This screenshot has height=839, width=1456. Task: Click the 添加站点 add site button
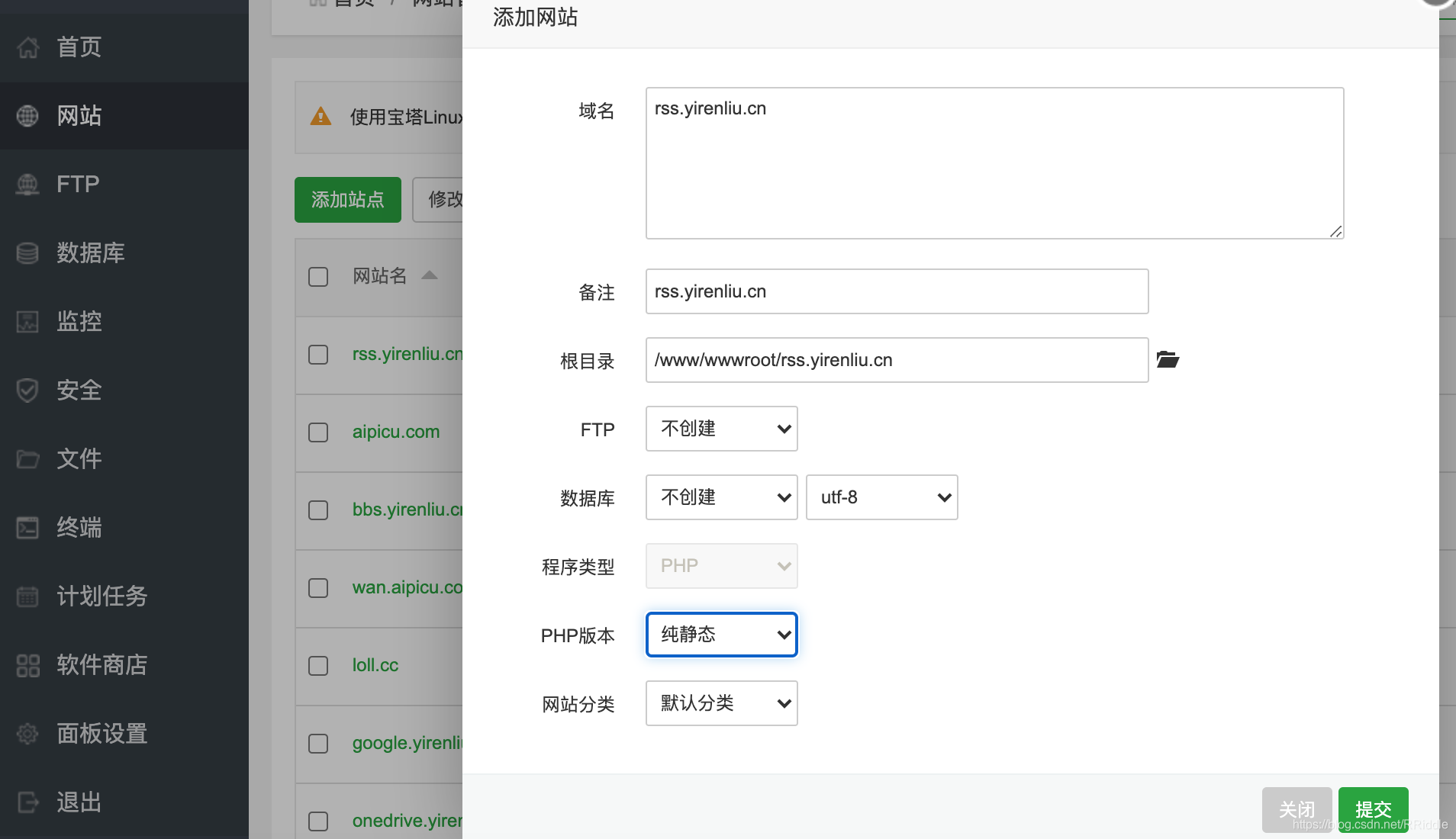coord(347,199)
